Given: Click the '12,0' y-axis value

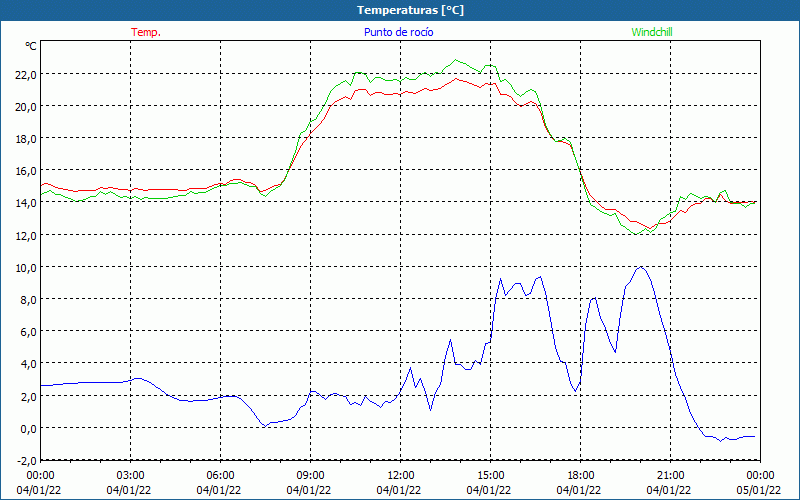Looking at the screenshot, I should point(26,235).
